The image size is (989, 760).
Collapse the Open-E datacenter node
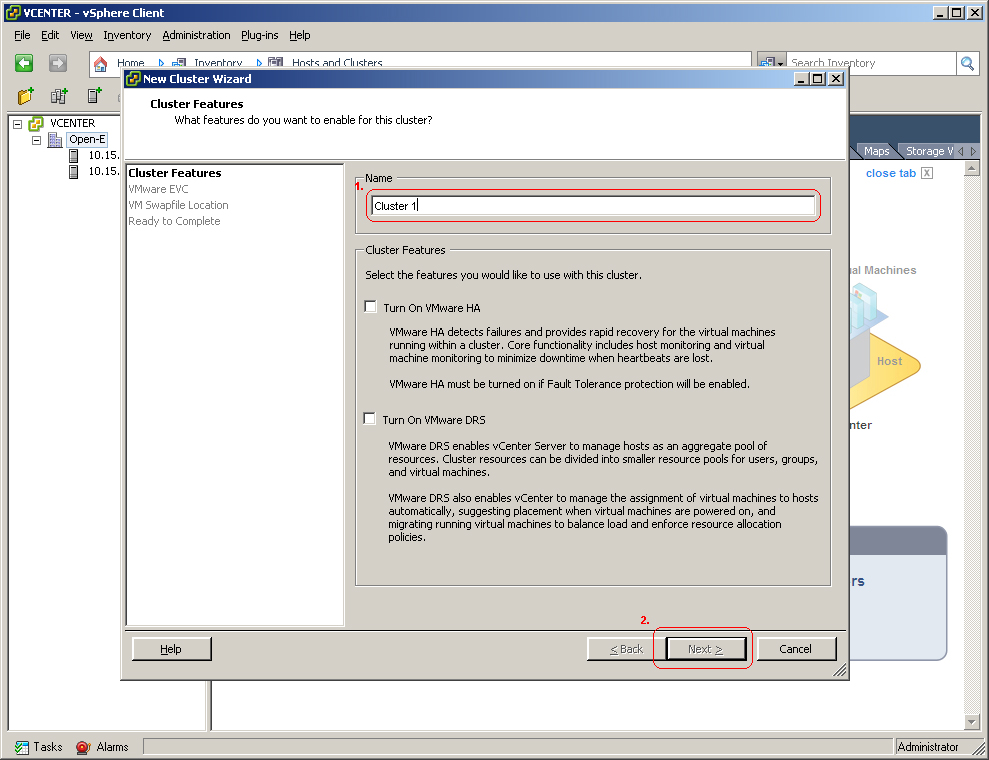tap(37, 140)
